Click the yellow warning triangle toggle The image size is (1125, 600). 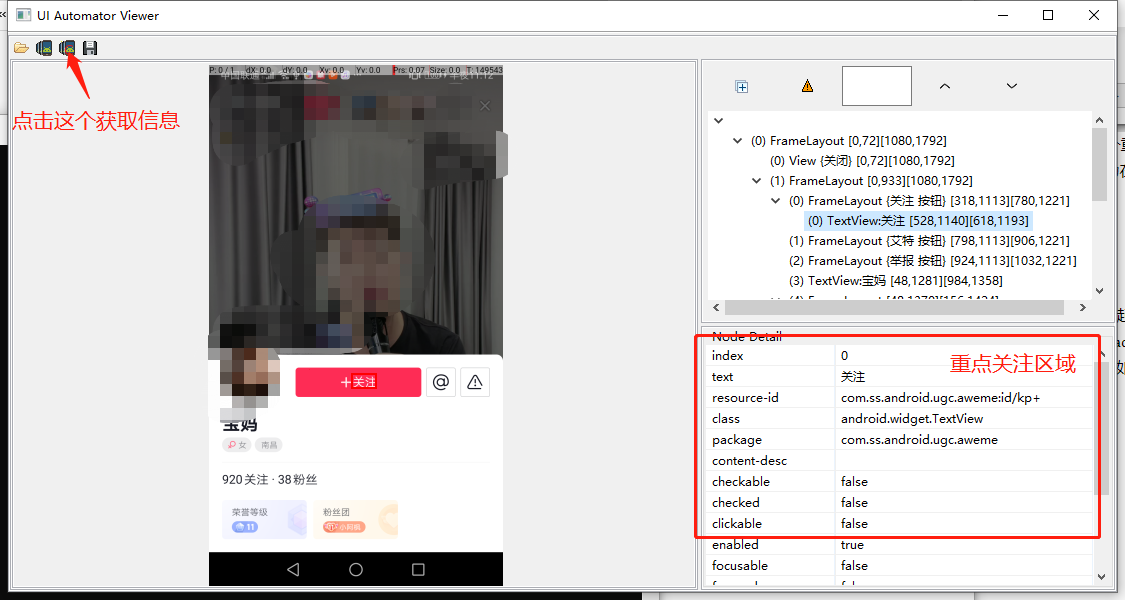click(807, 87)
